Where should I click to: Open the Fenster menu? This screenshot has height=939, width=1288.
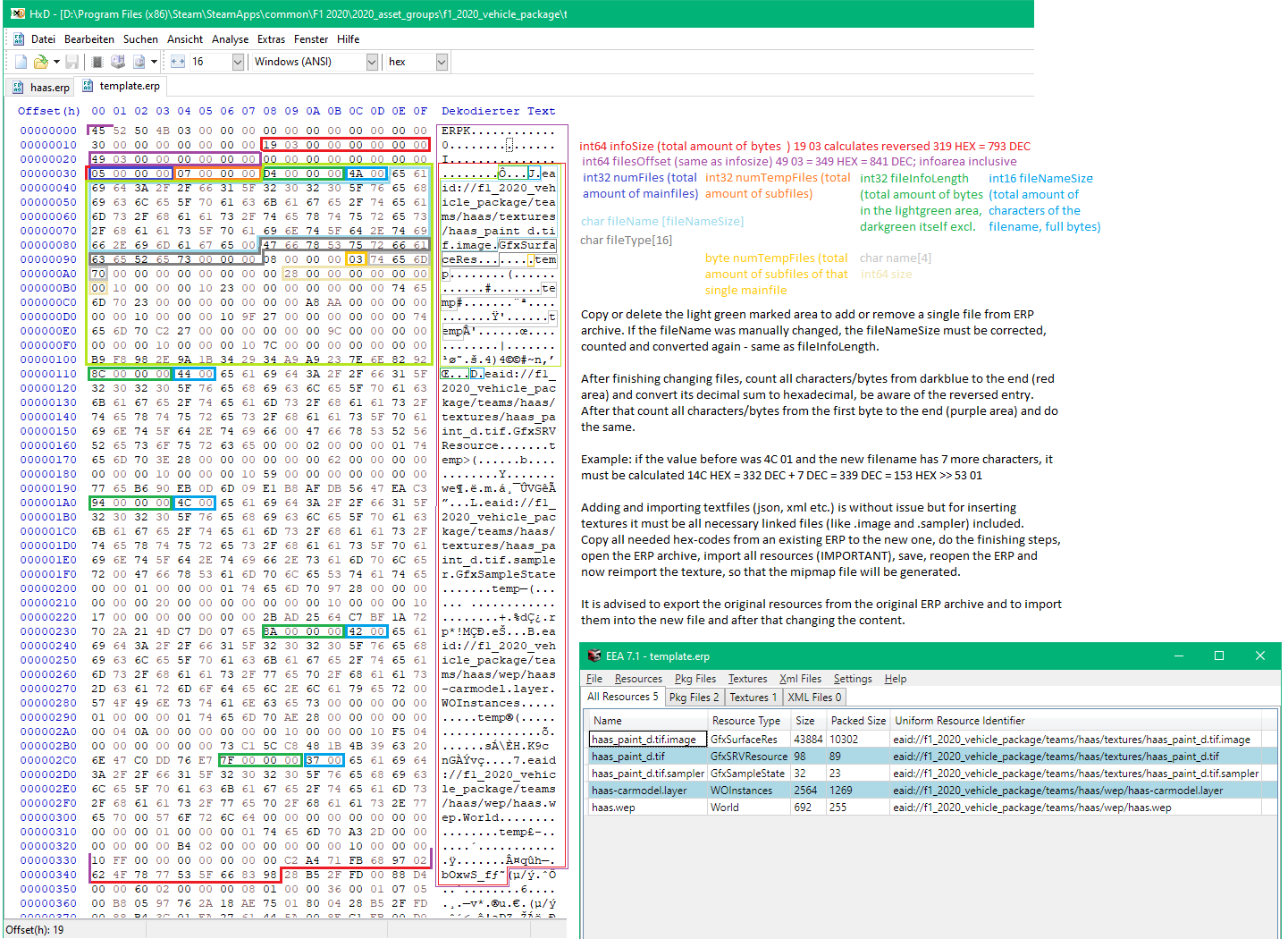[311, 39]
